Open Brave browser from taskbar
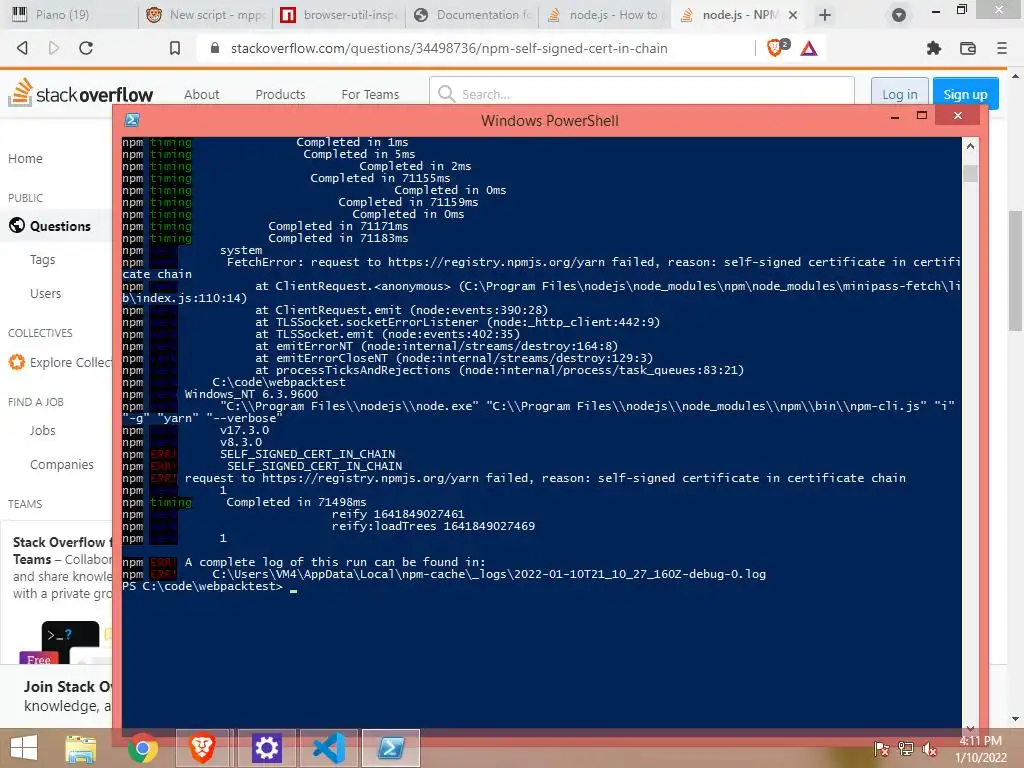This screenshot has width=1024, height=768. point(202,748)
